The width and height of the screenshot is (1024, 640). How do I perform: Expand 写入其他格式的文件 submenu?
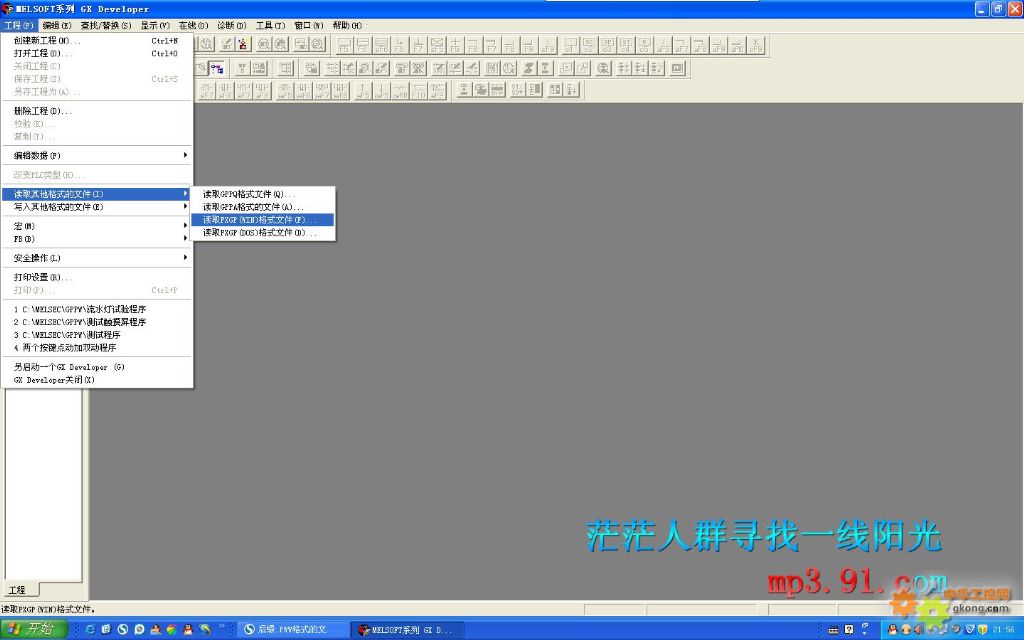(x=97, y=207)
